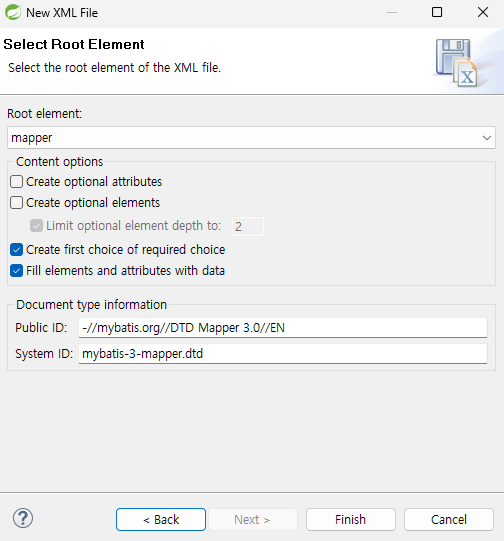This screenshot has height=541, width=504.
Task: Click the help question mark icon
Action: coord(23,518)
